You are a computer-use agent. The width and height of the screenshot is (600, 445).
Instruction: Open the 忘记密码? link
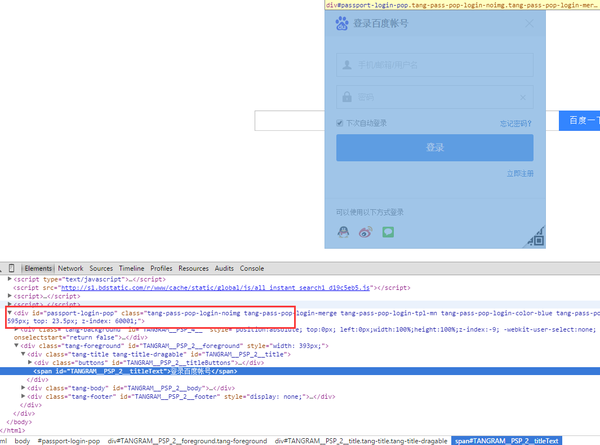coord(515,123)
